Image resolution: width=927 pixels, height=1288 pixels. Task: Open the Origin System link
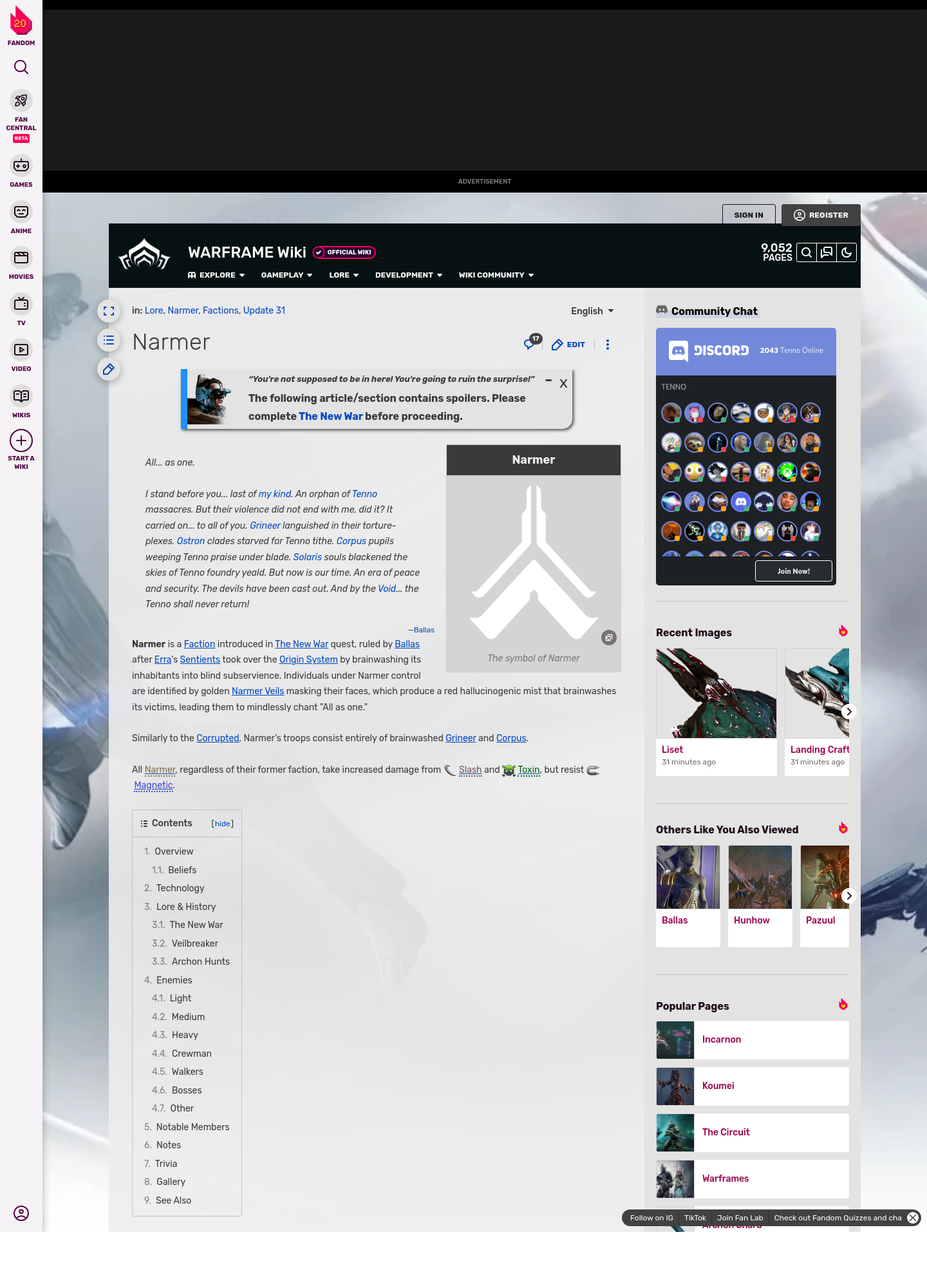click(x=308, y=659)
